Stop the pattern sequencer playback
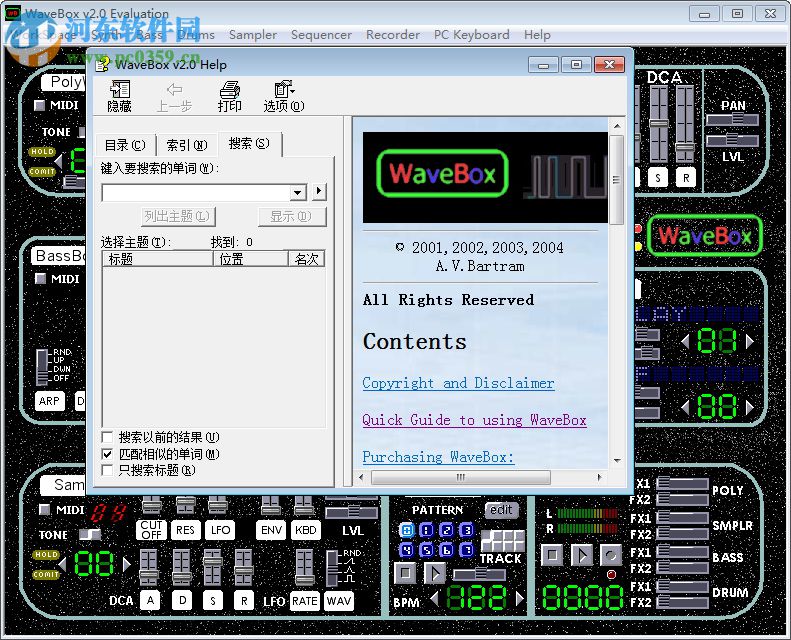 405,573
